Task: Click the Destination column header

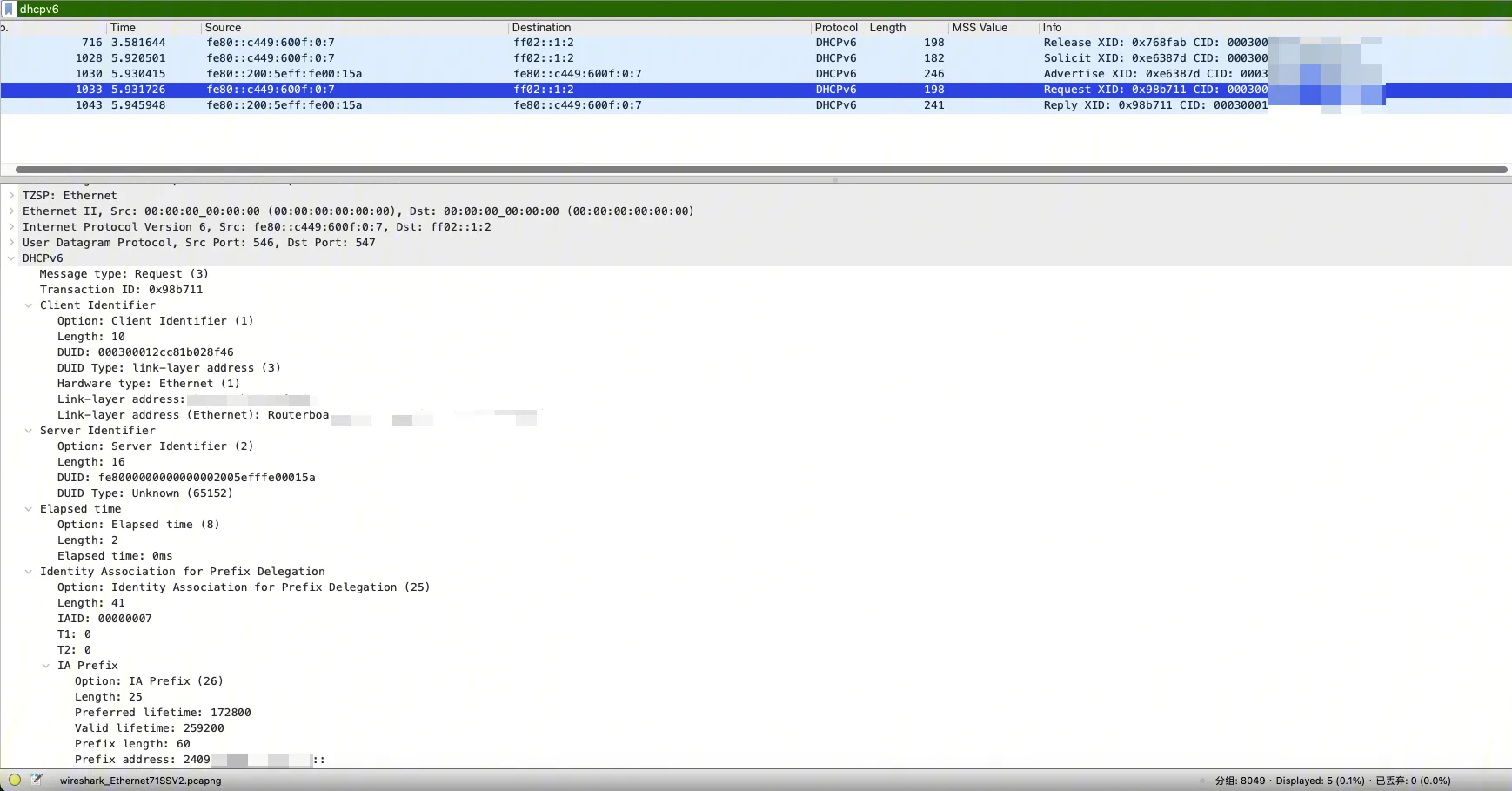Action: coord(541,28)
